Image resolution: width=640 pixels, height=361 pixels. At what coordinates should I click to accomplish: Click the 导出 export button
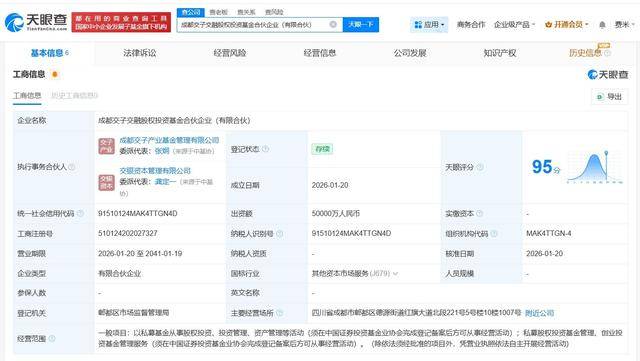pyautogui.click(x=609, y=96)
